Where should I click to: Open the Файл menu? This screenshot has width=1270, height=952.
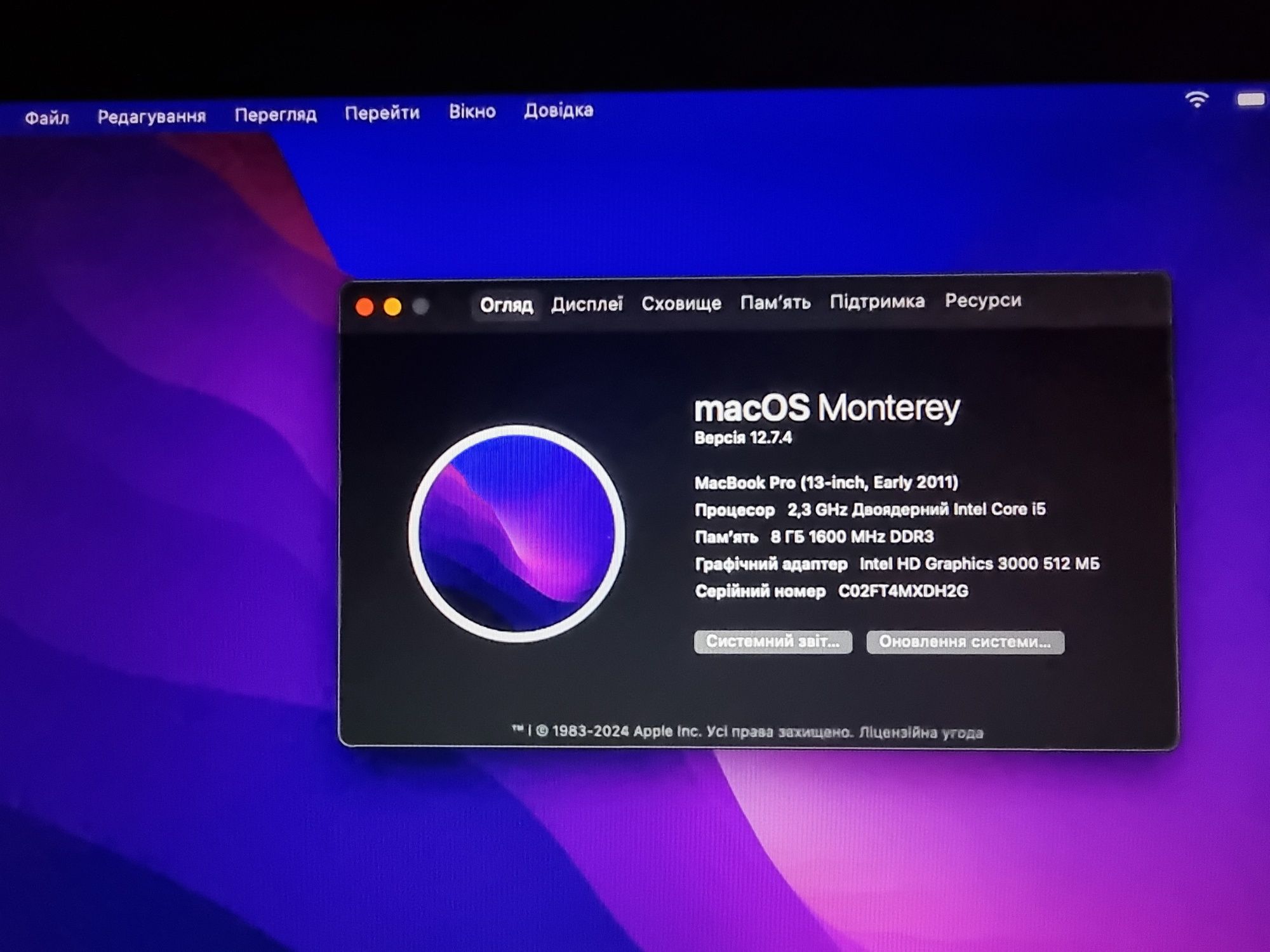coord(47,117)
